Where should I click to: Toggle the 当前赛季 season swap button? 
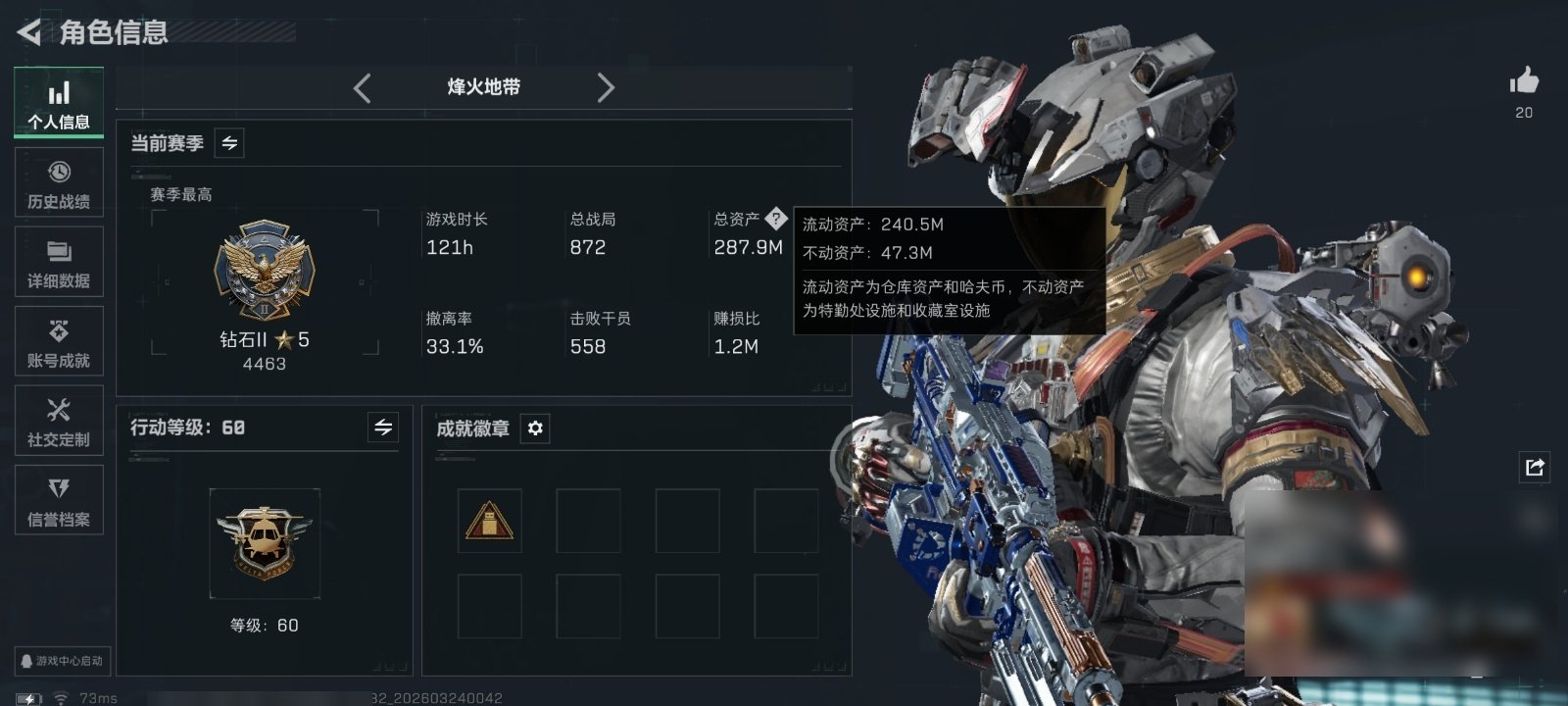pyautogui.click(x=229, y=143)
